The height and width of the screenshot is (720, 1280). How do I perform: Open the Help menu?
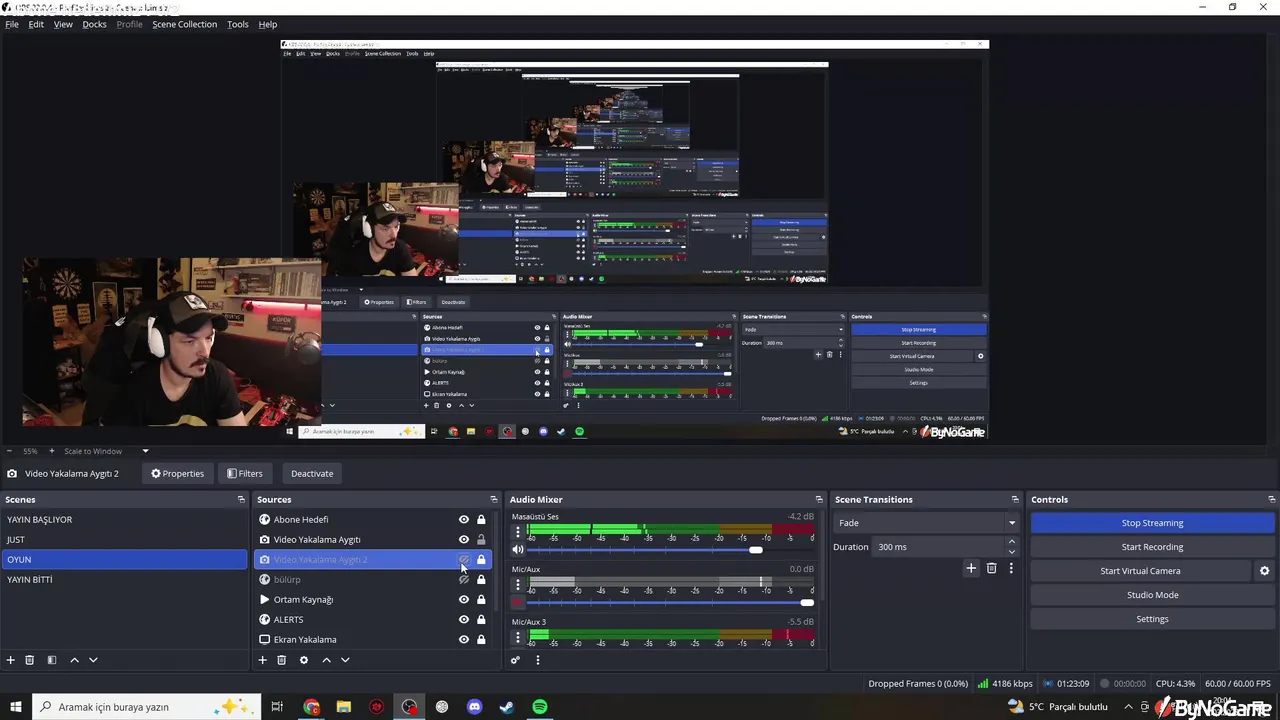click(268, 24)
